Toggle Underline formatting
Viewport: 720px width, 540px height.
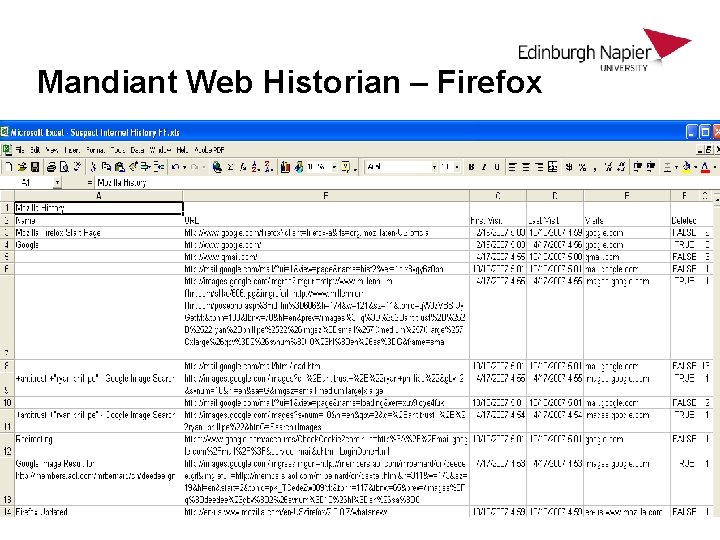tap(497, 167)
